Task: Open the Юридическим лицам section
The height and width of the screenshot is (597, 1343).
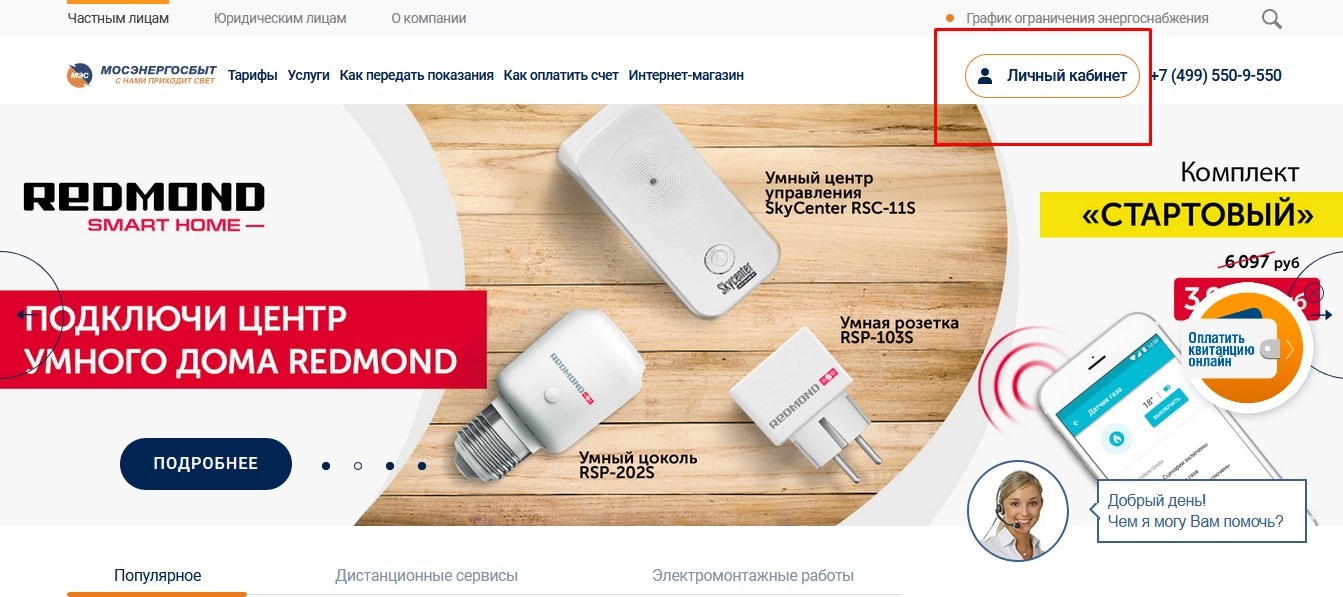Action: click(280, 18)
